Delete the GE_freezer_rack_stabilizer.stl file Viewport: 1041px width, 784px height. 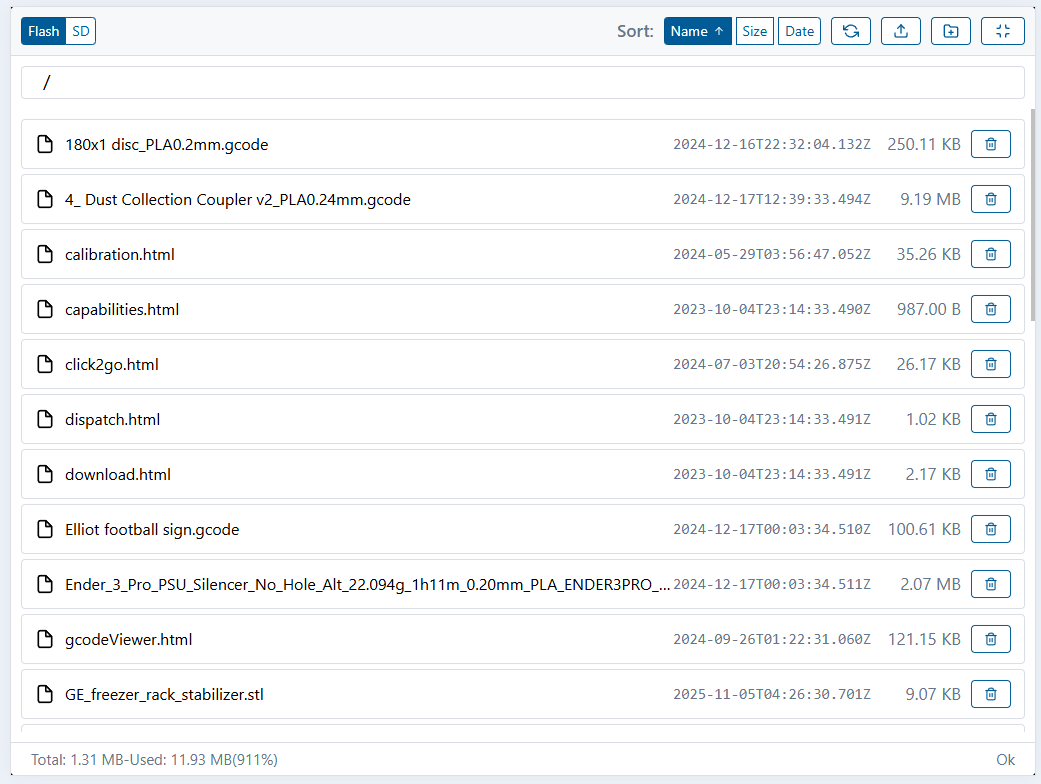click(990, 694)
